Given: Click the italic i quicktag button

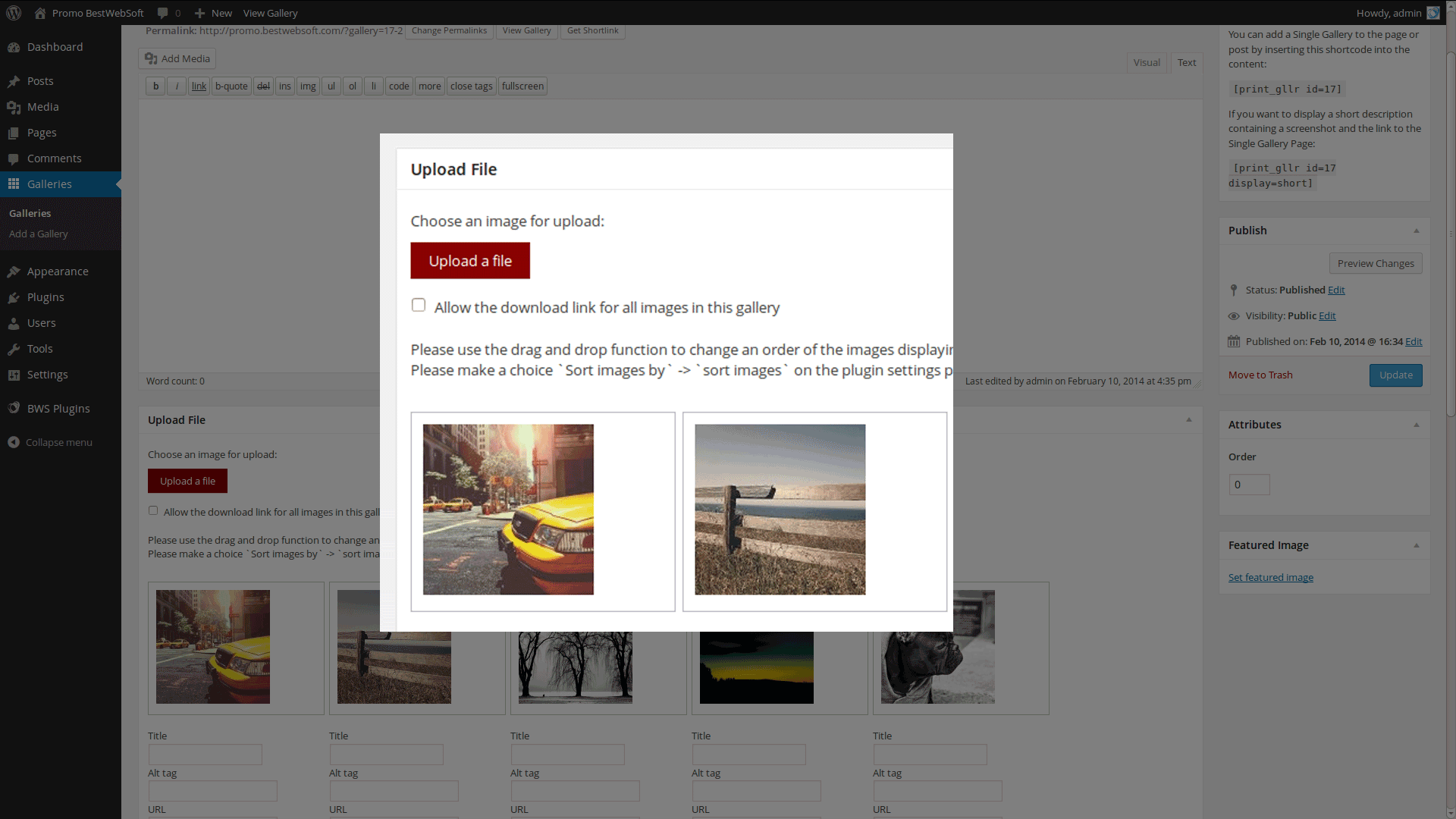Looking at the screenshot, I should pyautogui.click(x=177, y=86).
